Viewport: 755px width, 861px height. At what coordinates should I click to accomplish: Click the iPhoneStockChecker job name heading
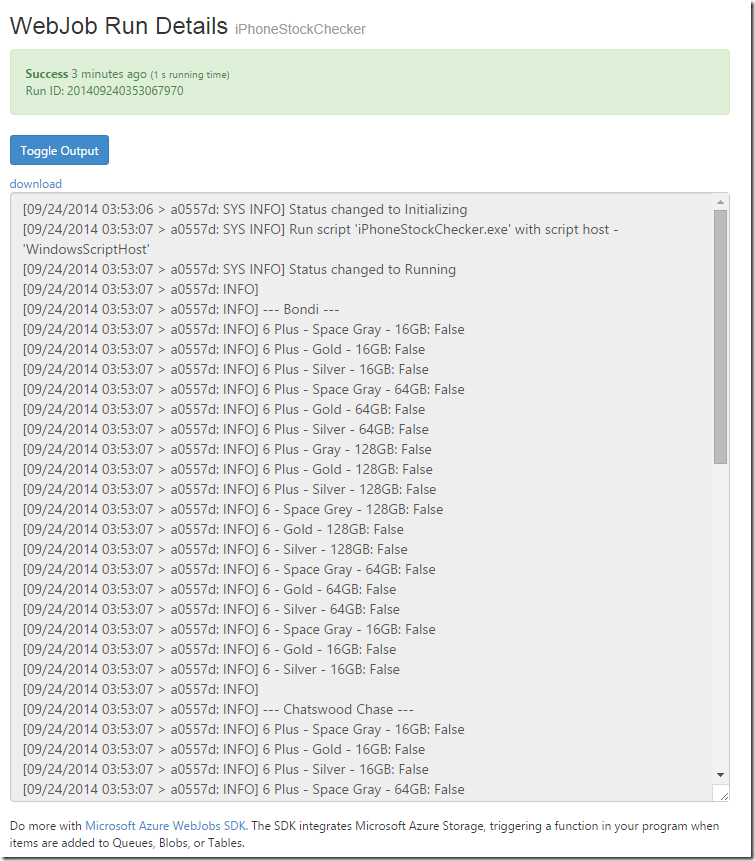(300, 29)
